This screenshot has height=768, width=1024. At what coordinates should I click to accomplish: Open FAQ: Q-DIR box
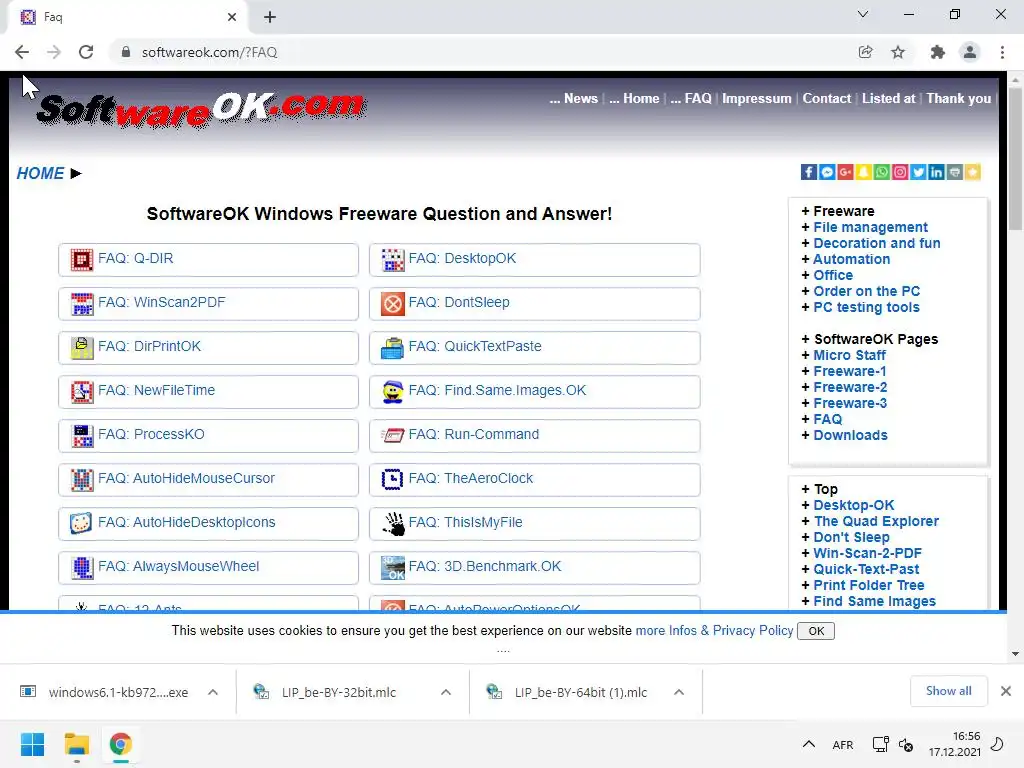tap(208, 259)
